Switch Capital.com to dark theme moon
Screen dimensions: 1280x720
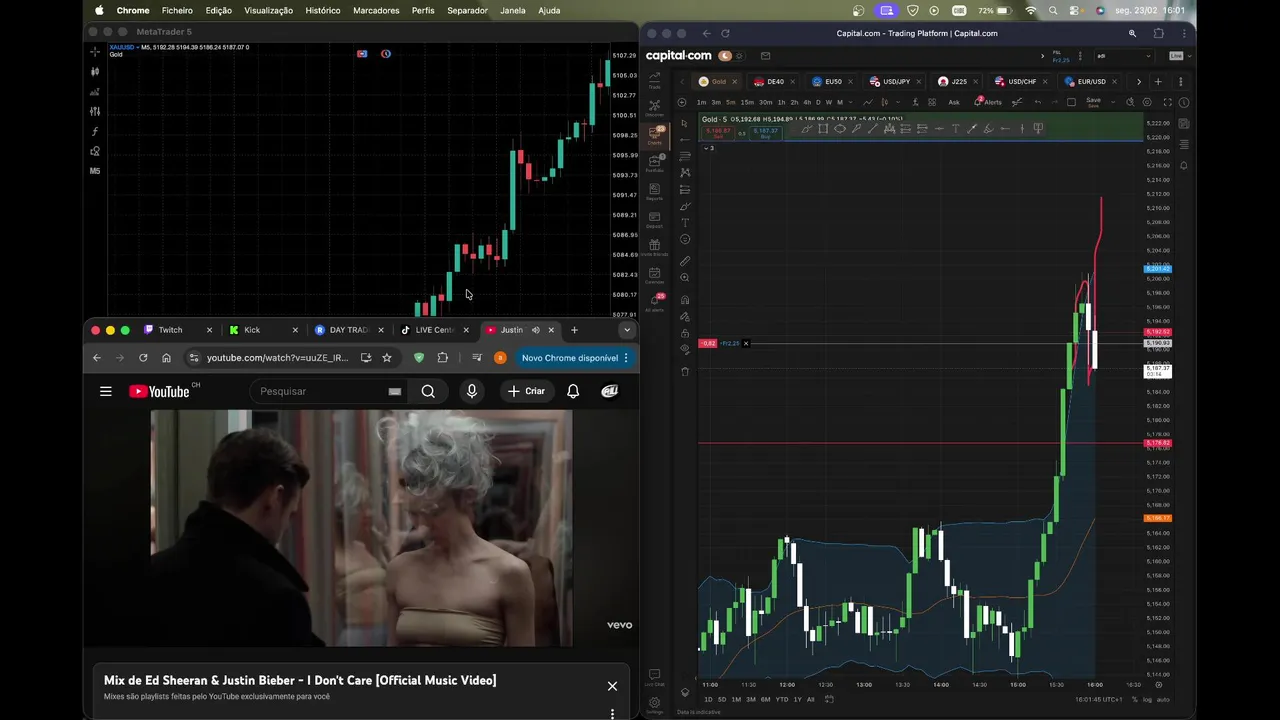coord(725,56)
